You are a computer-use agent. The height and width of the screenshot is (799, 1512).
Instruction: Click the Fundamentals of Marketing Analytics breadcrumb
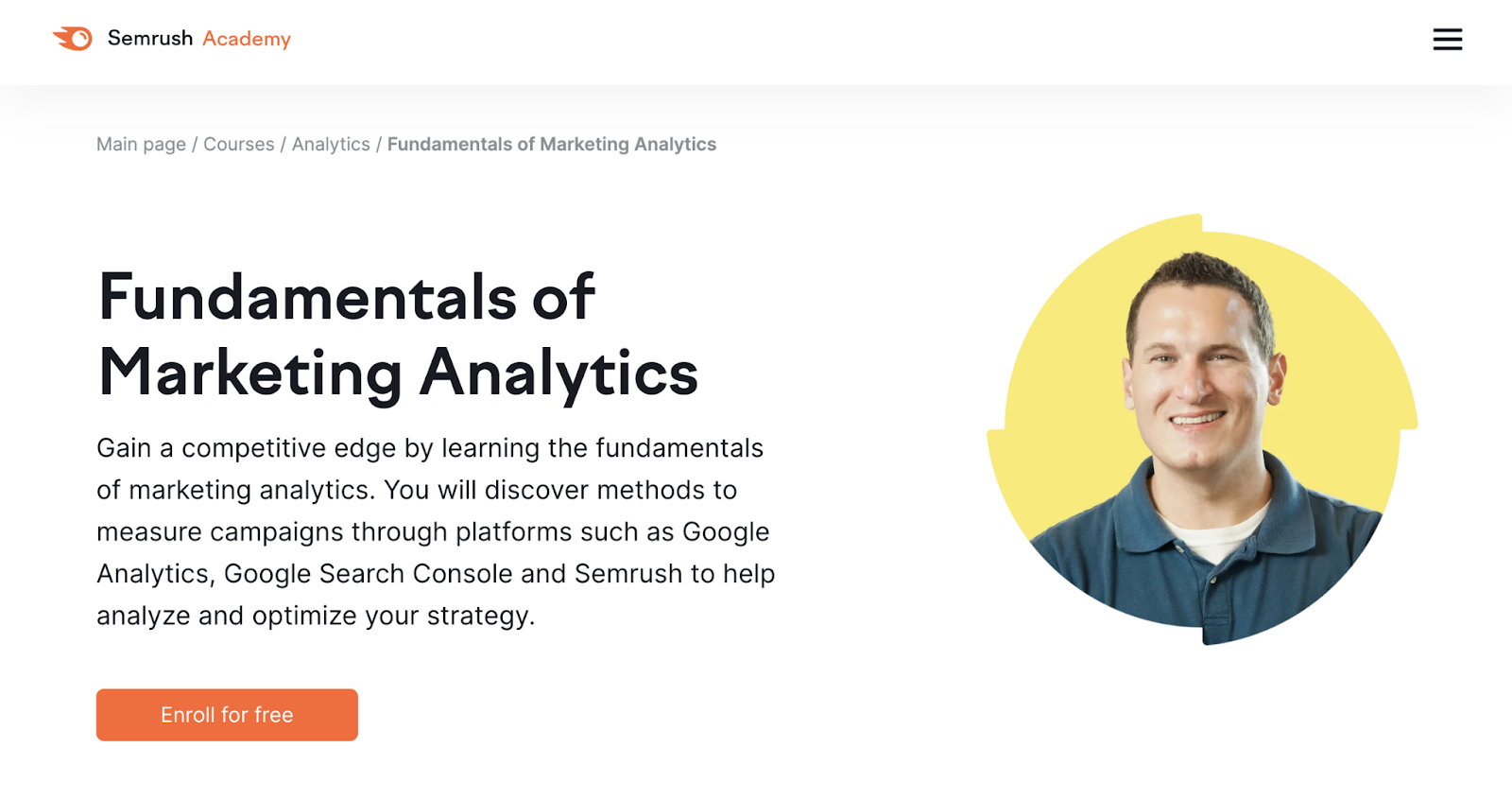click(x=551, y=144)
